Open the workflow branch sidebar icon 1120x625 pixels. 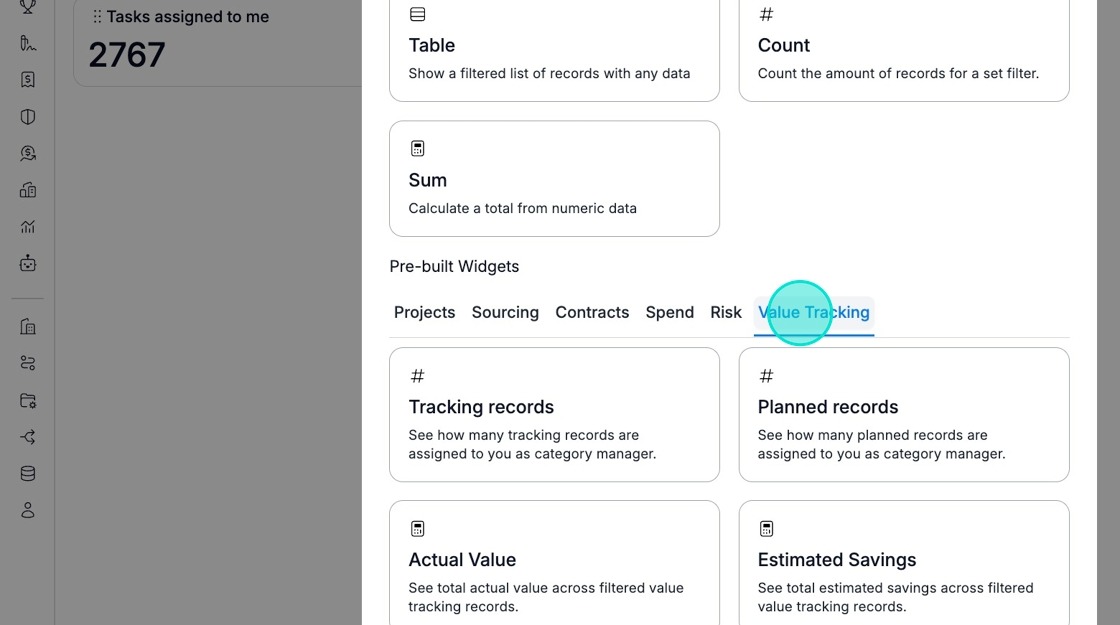[x=28, y=437]
